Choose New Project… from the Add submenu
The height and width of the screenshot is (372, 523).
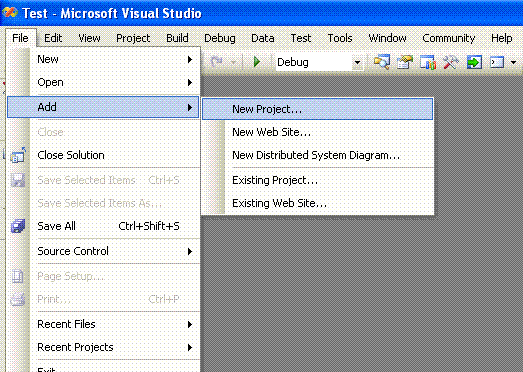(318, 109)
